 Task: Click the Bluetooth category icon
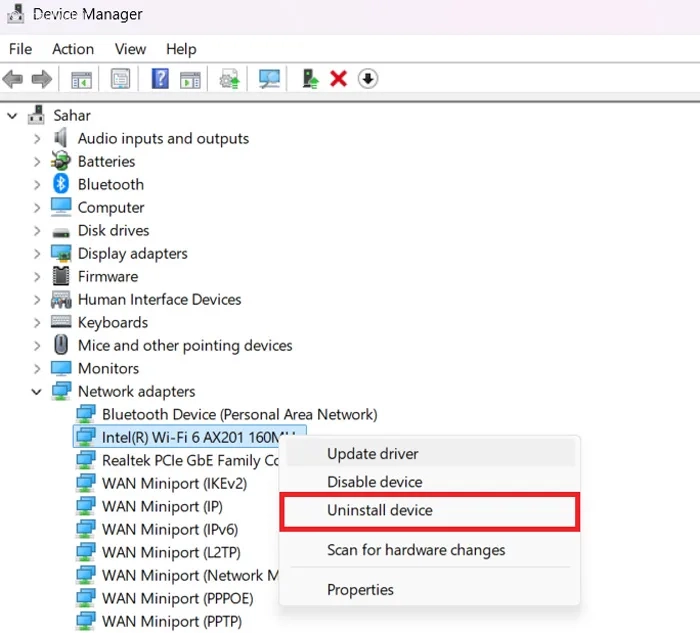point(62,184)
